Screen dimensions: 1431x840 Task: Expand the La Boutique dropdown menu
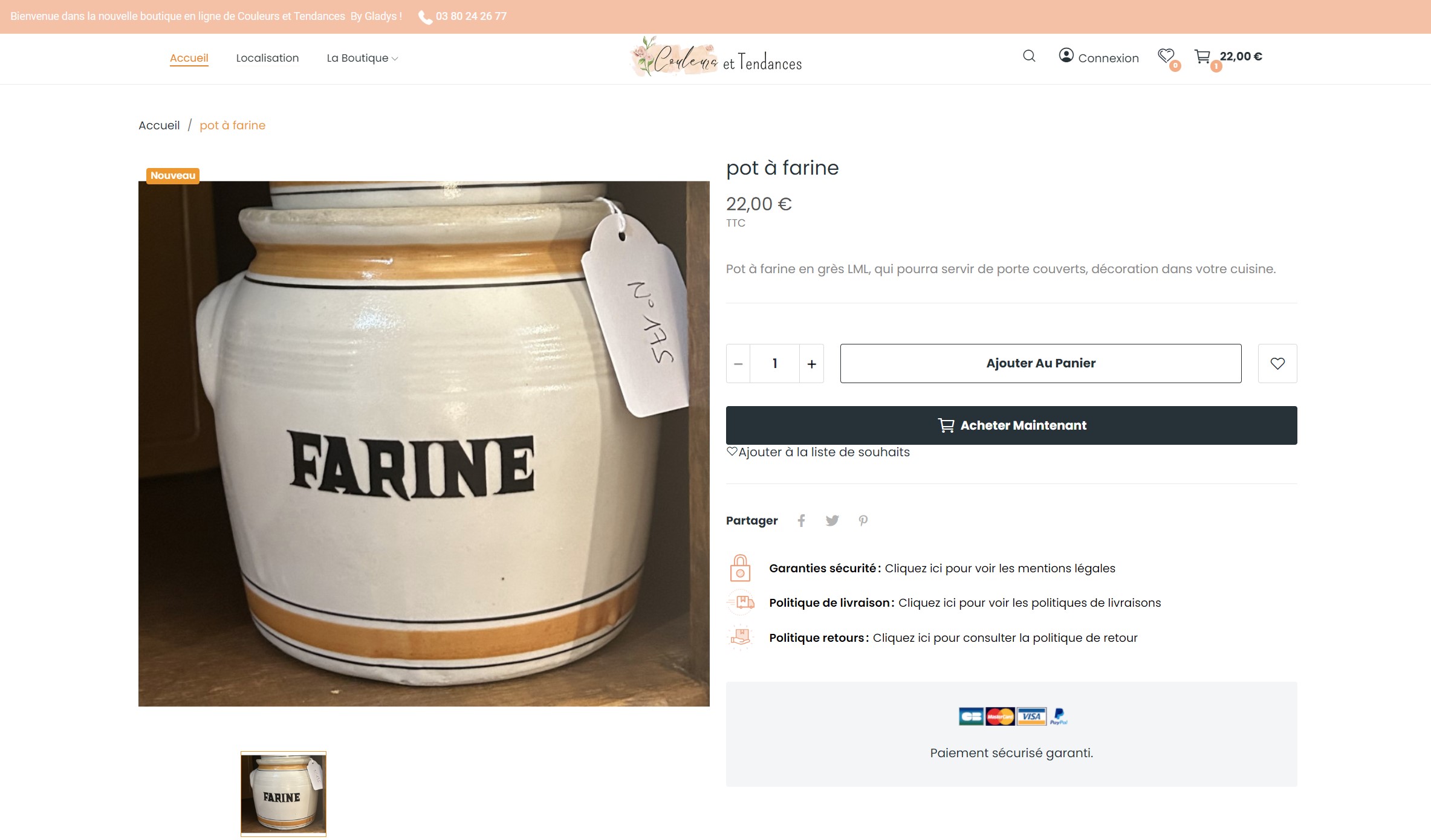click(x=362, y=58)
